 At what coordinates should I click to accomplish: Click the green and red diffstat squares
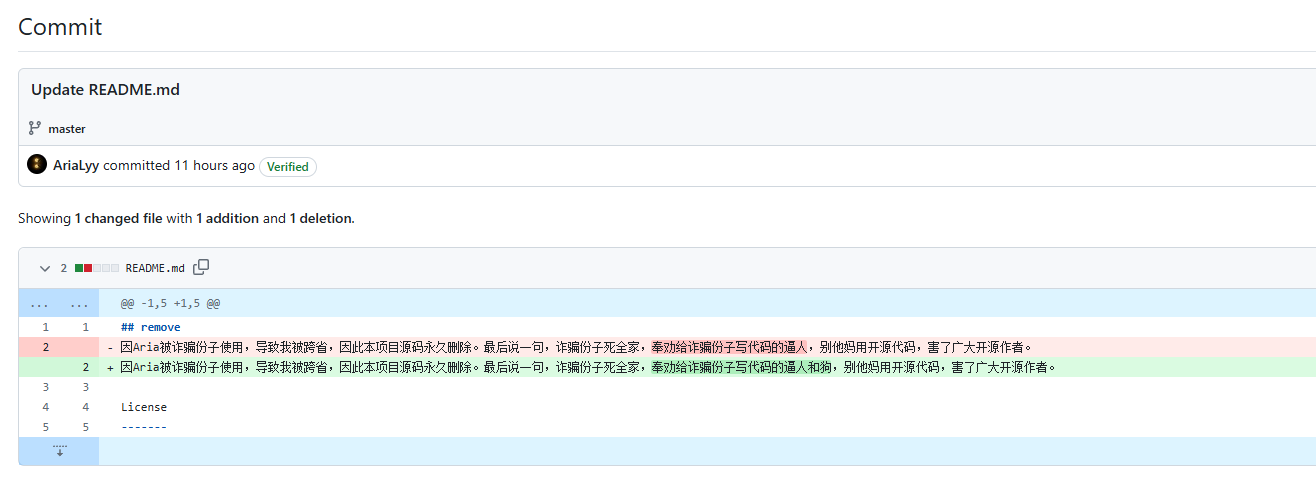pyautogui.click(x=96, y=268)
